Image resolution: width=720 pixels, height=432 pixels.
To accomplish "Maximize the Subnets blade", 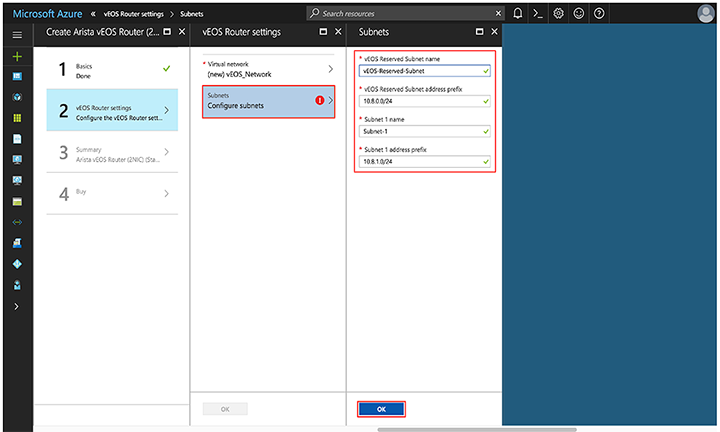I will click(x=479, y=32).
